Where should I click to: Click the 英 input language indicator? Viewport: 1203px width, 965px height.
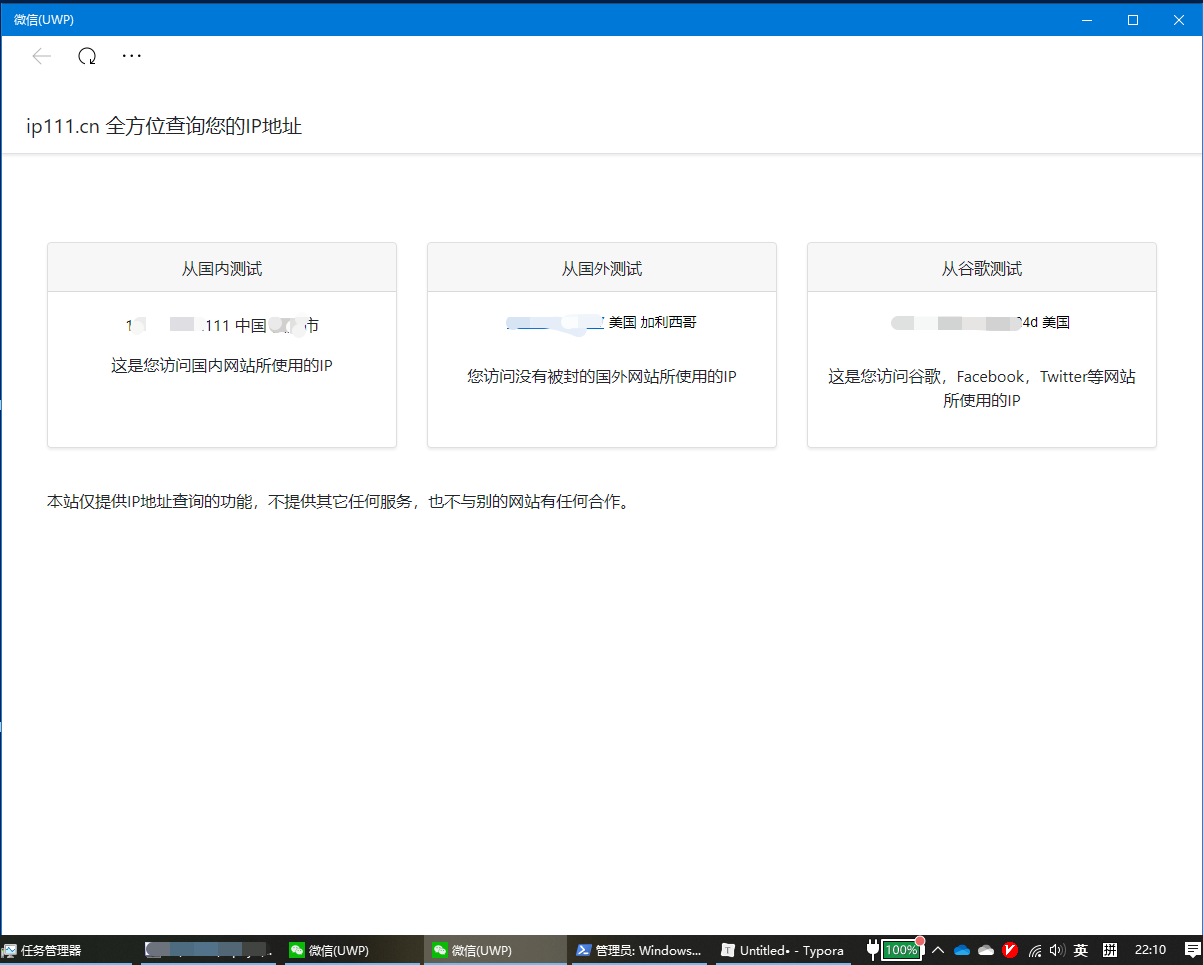pyautogui.click(x=1081, y=950)
